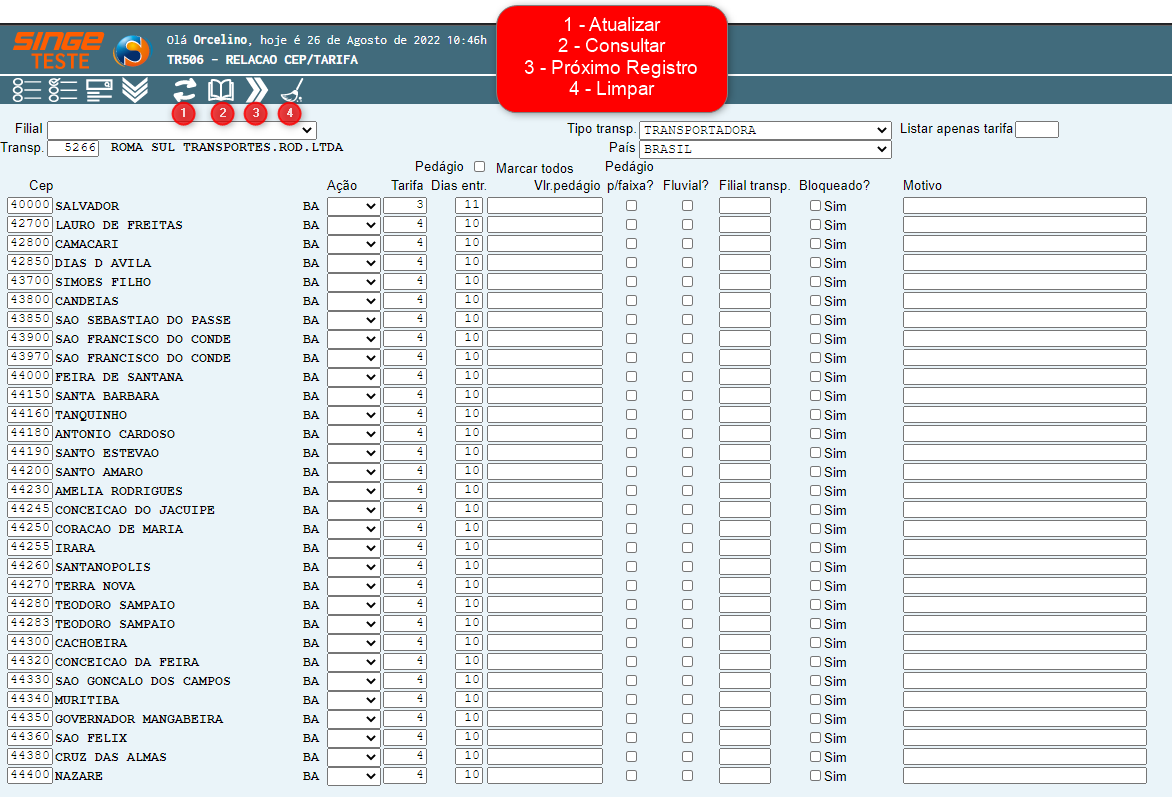
Task: Check Pedágio p/faixa for MURITIBA row
Action: 632,700
